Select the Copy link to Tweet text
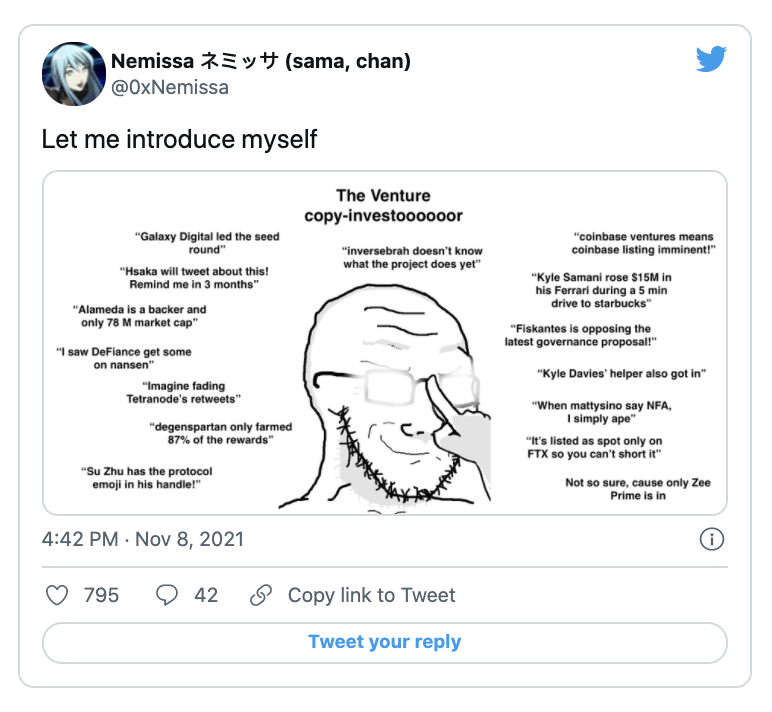This screenshot has height=712, width=772. coord(371,595)
